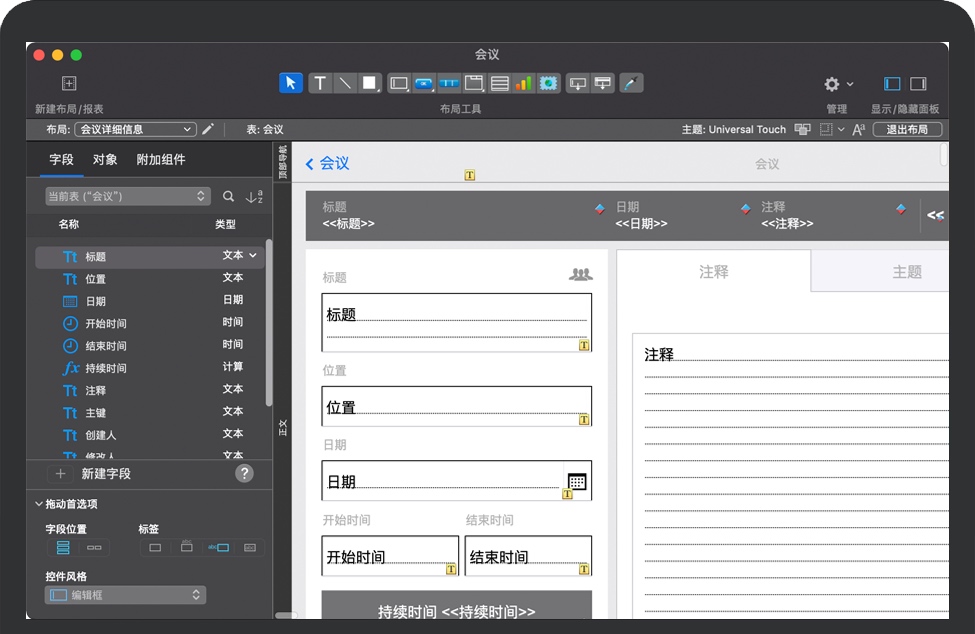Select the Text tool in the toolbar
Viewport: 975px width, 634px height.
pyautogui.click(x=320, y=83)
